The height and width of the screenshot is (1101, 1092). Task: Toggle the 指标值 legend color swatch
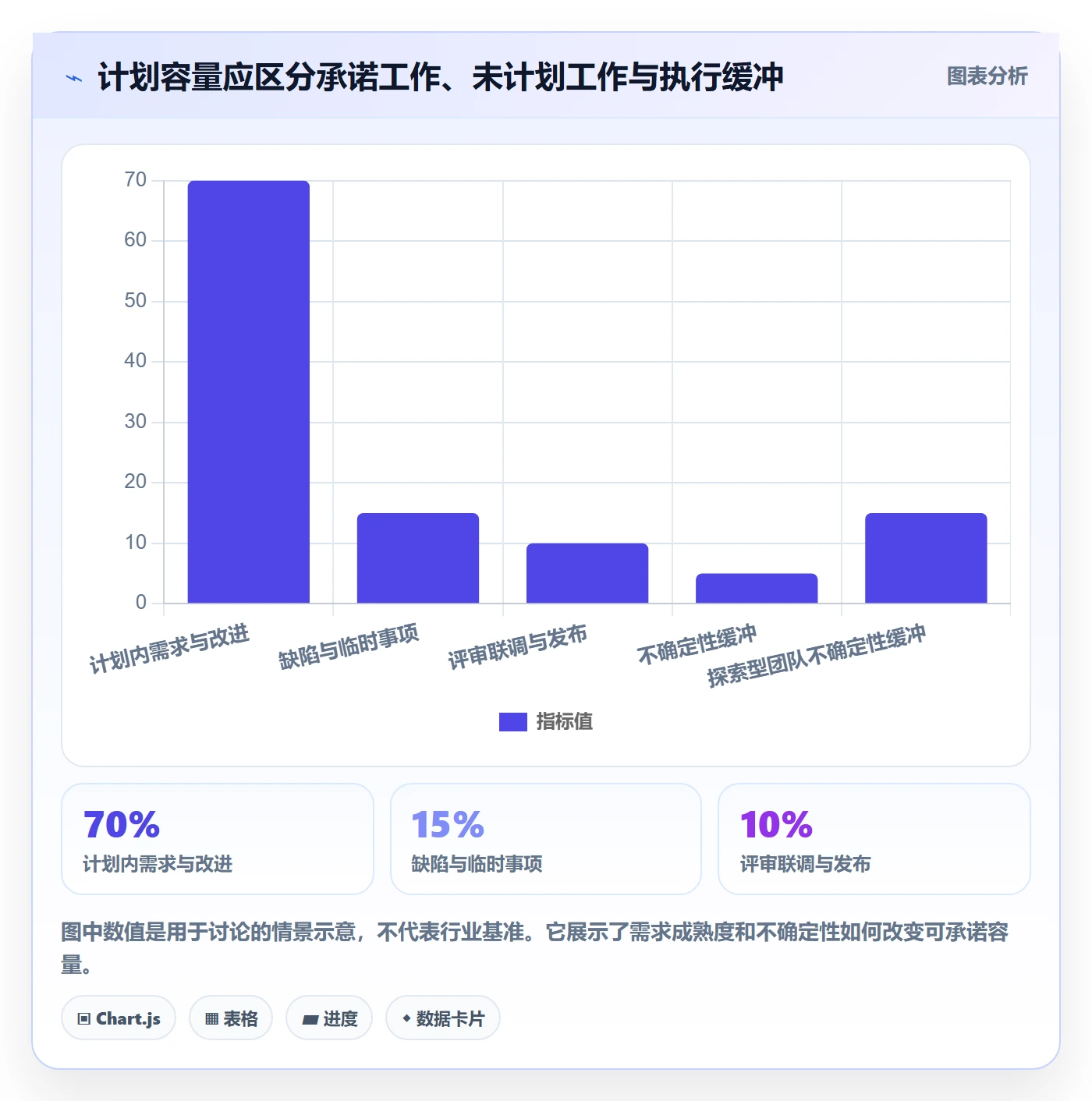coord(512,722)
